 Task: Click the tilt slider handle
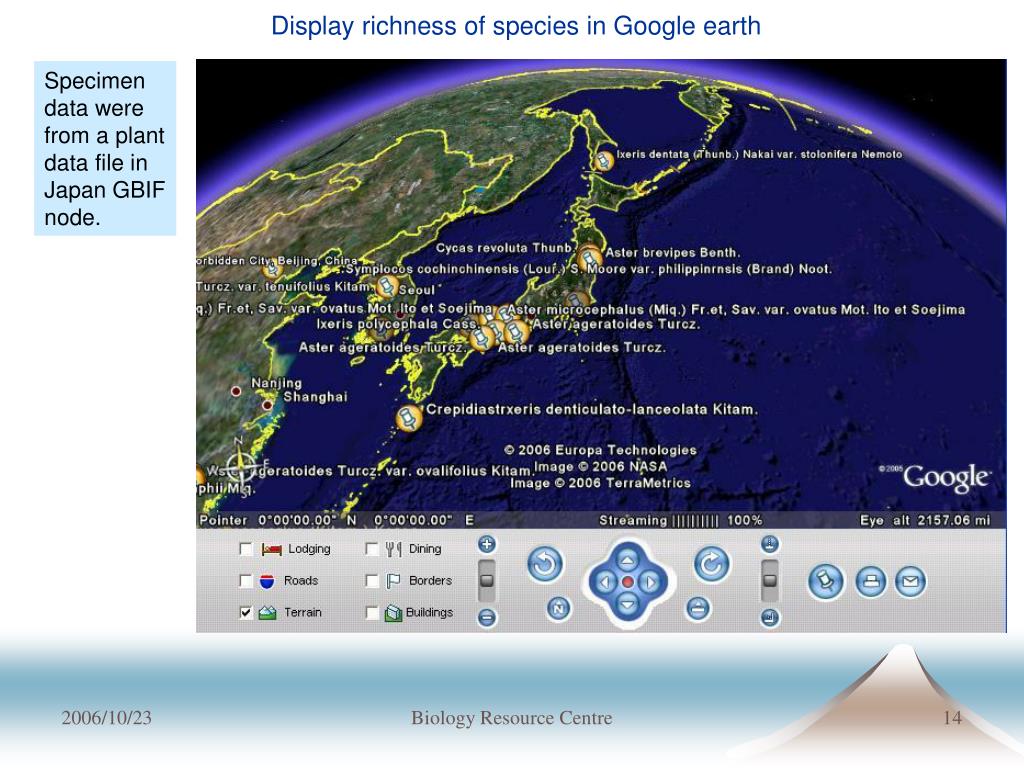[x=770, y=580]
